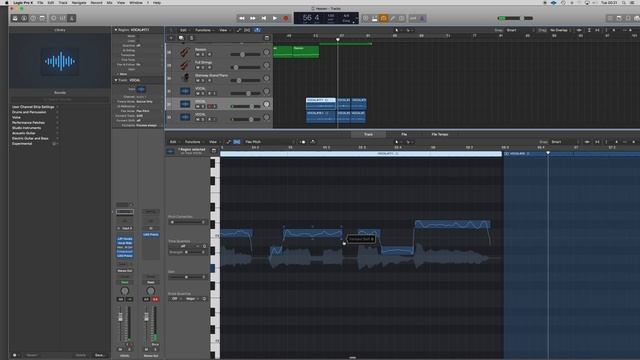Switch to the File tab in editor

coord(404,134)
